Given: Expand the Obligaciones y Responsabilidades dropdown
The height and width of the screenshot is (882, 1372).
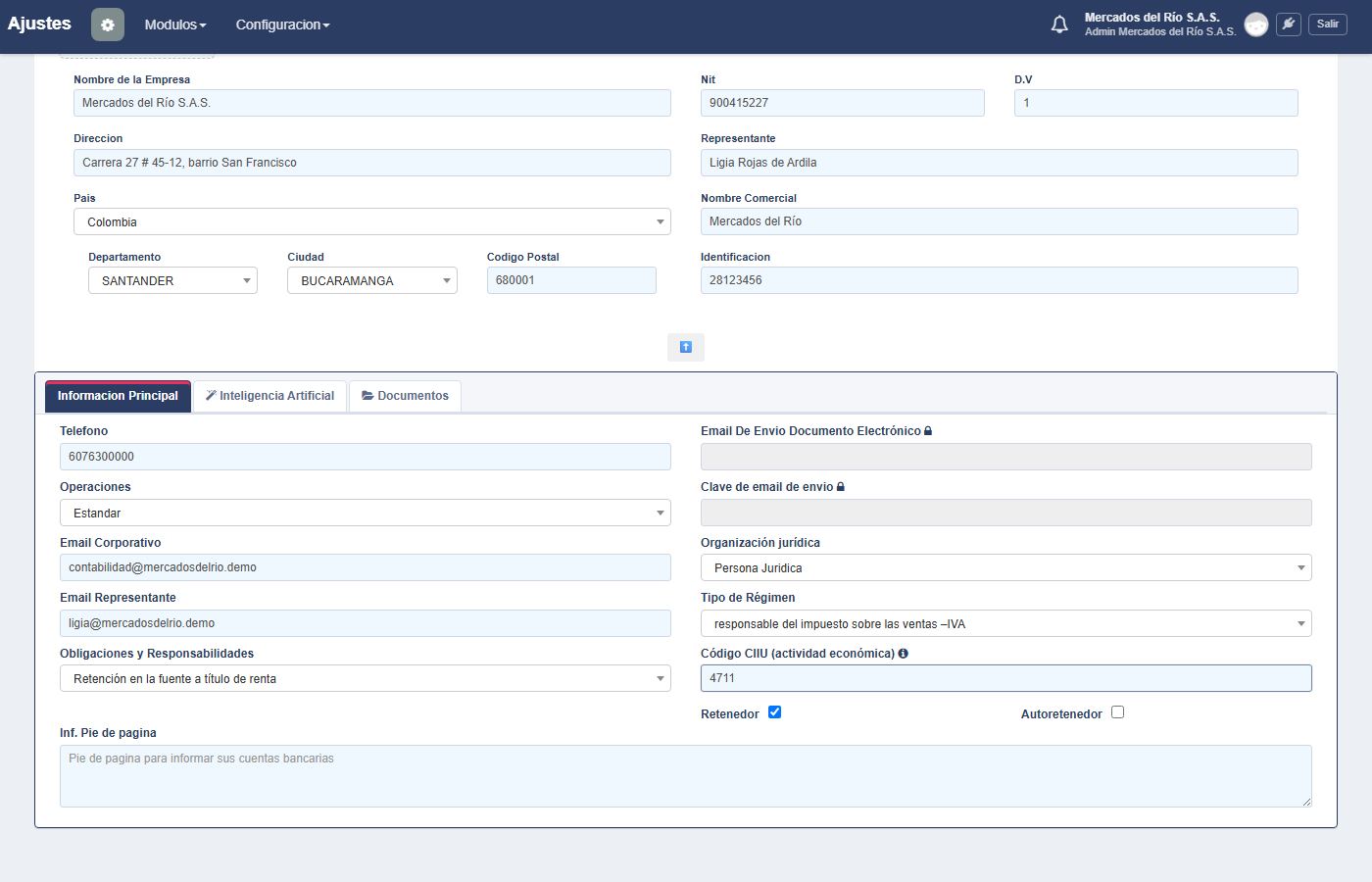Looking at the screenshot, I should (x=366, y=678).
